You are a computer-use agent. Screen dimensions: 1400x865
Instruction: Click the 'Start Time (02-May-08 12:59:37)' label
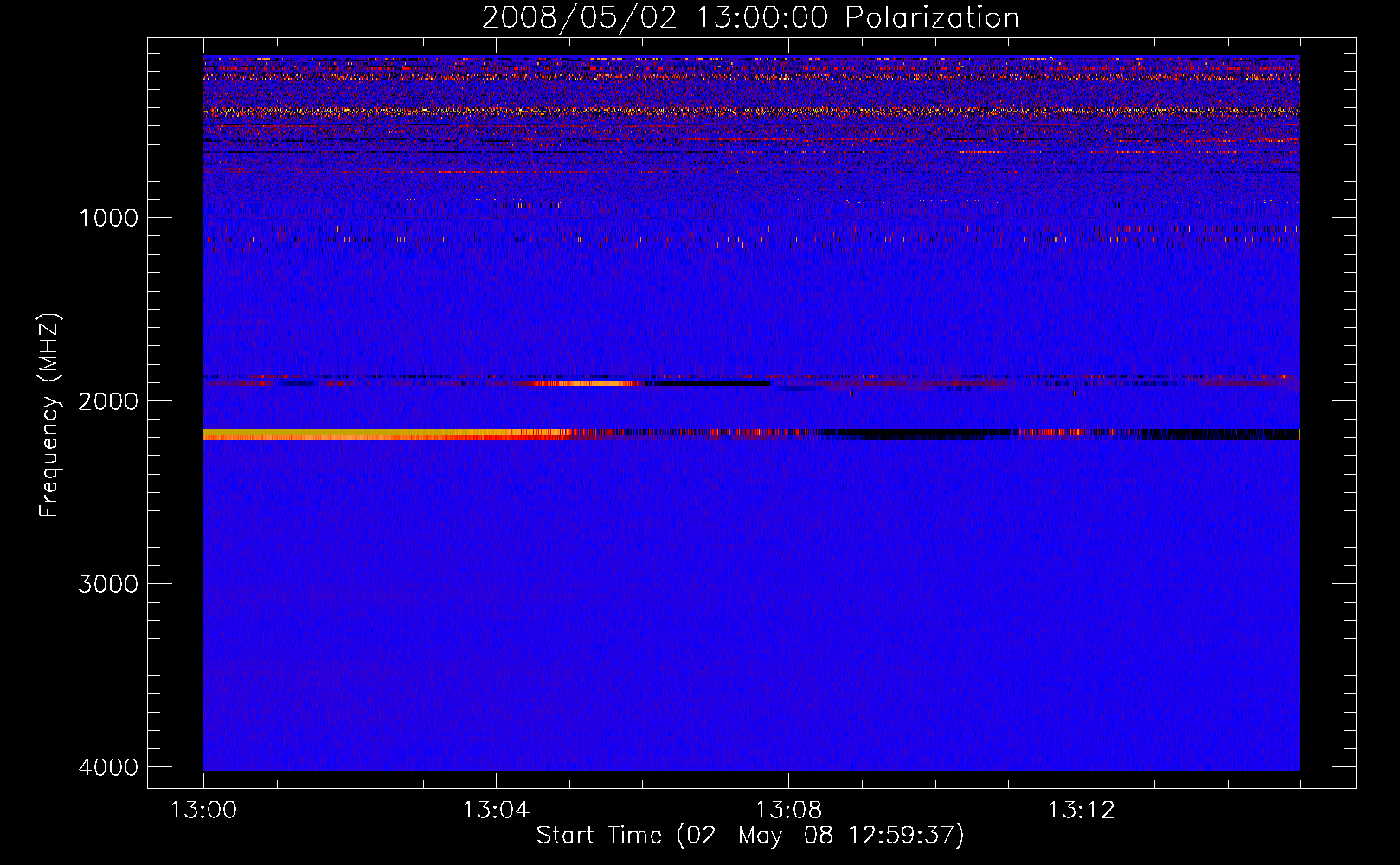750,836
